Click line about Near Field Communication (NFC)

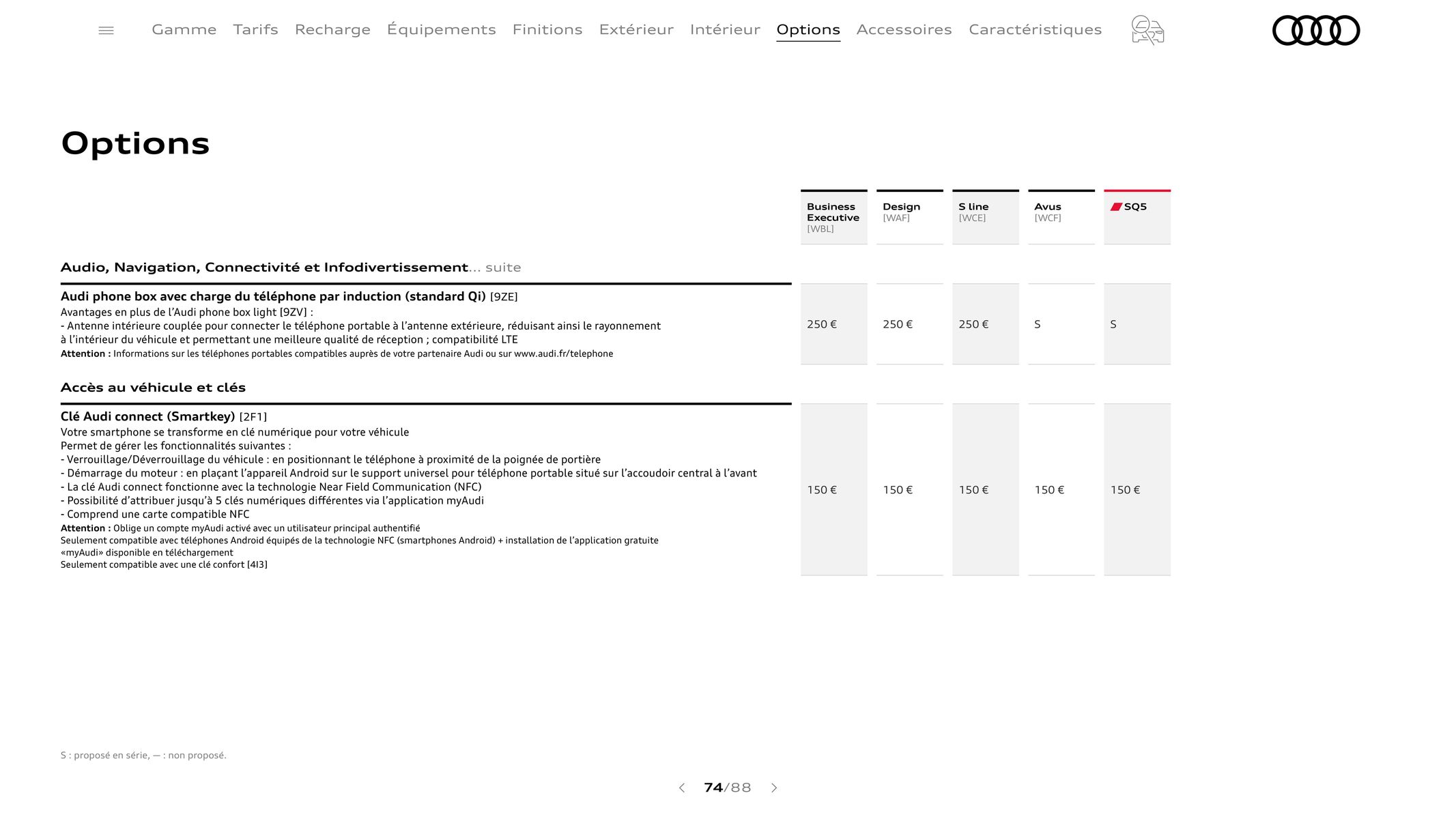(271, 487)
